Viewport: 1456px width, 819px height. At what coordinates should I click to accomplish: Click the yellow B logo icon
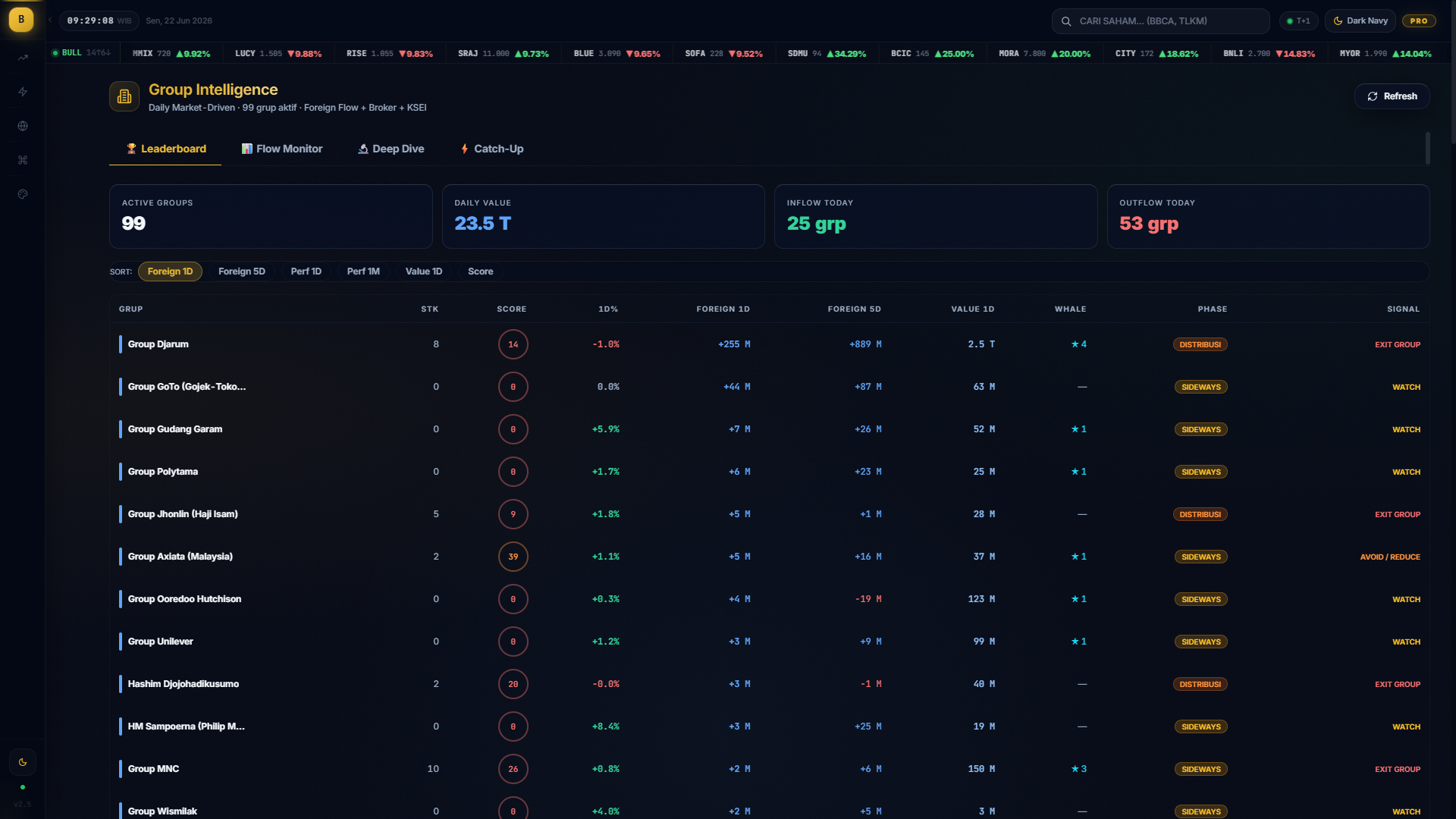pos(21,20)
